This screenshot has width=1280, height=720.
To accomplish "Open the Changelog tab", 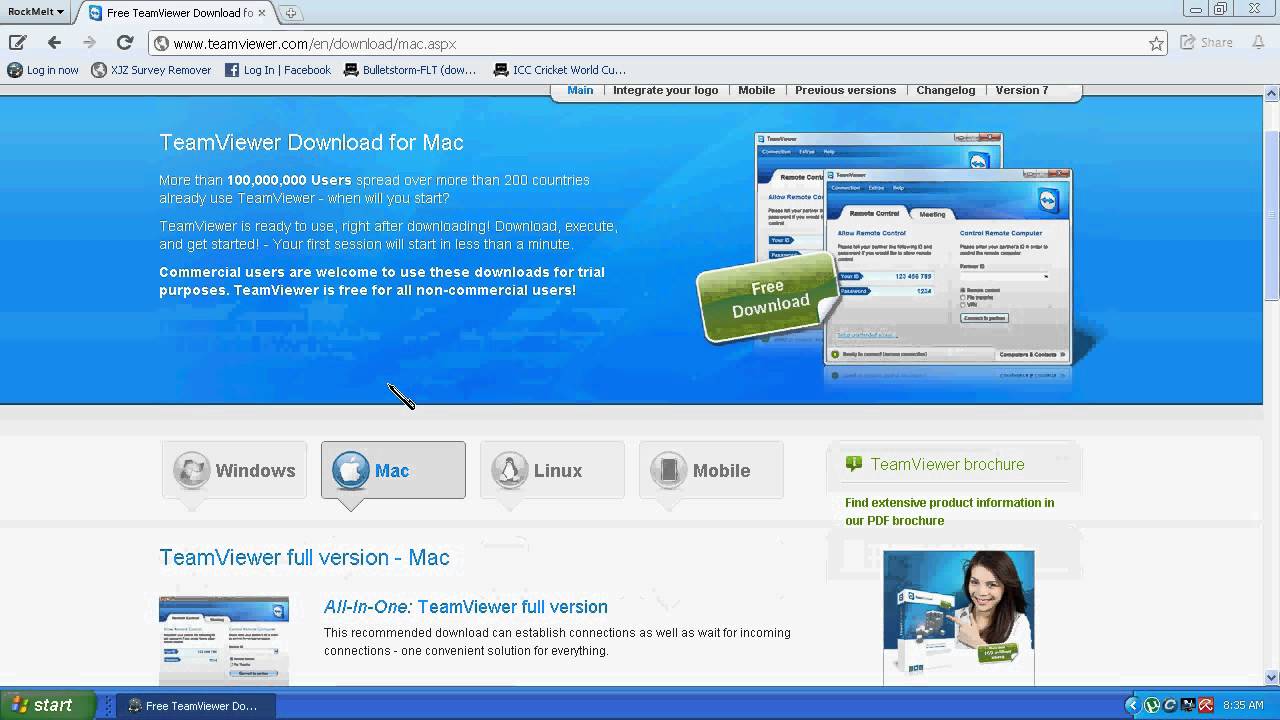I will (945, 90).
